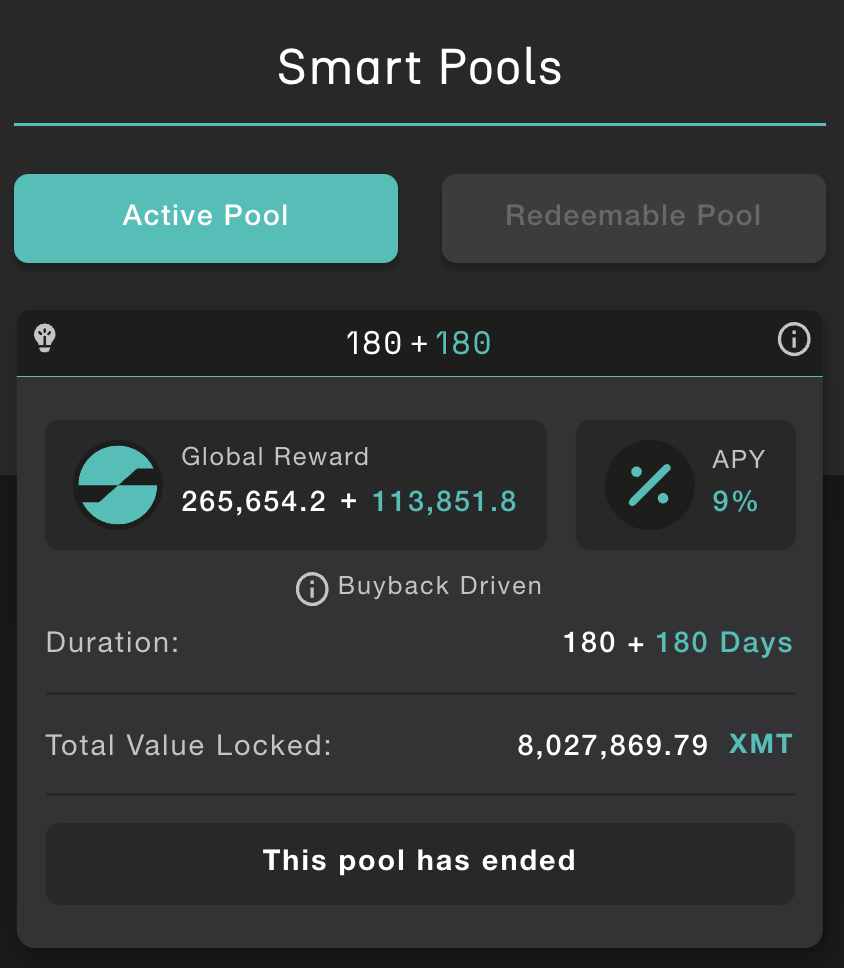The width and height of the screenshot is (844, 968).
Task: Click This pool has ended button
Action: 420,864
